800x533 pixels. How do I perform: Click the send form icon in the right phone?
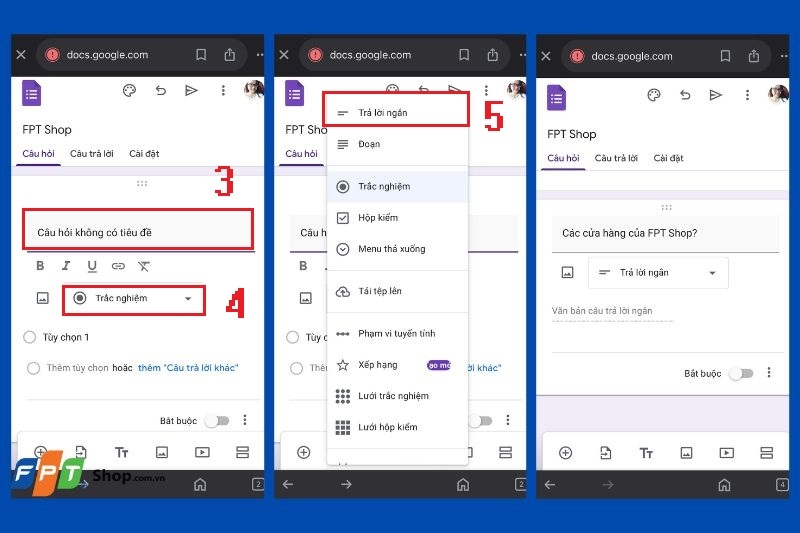(716, 95)
